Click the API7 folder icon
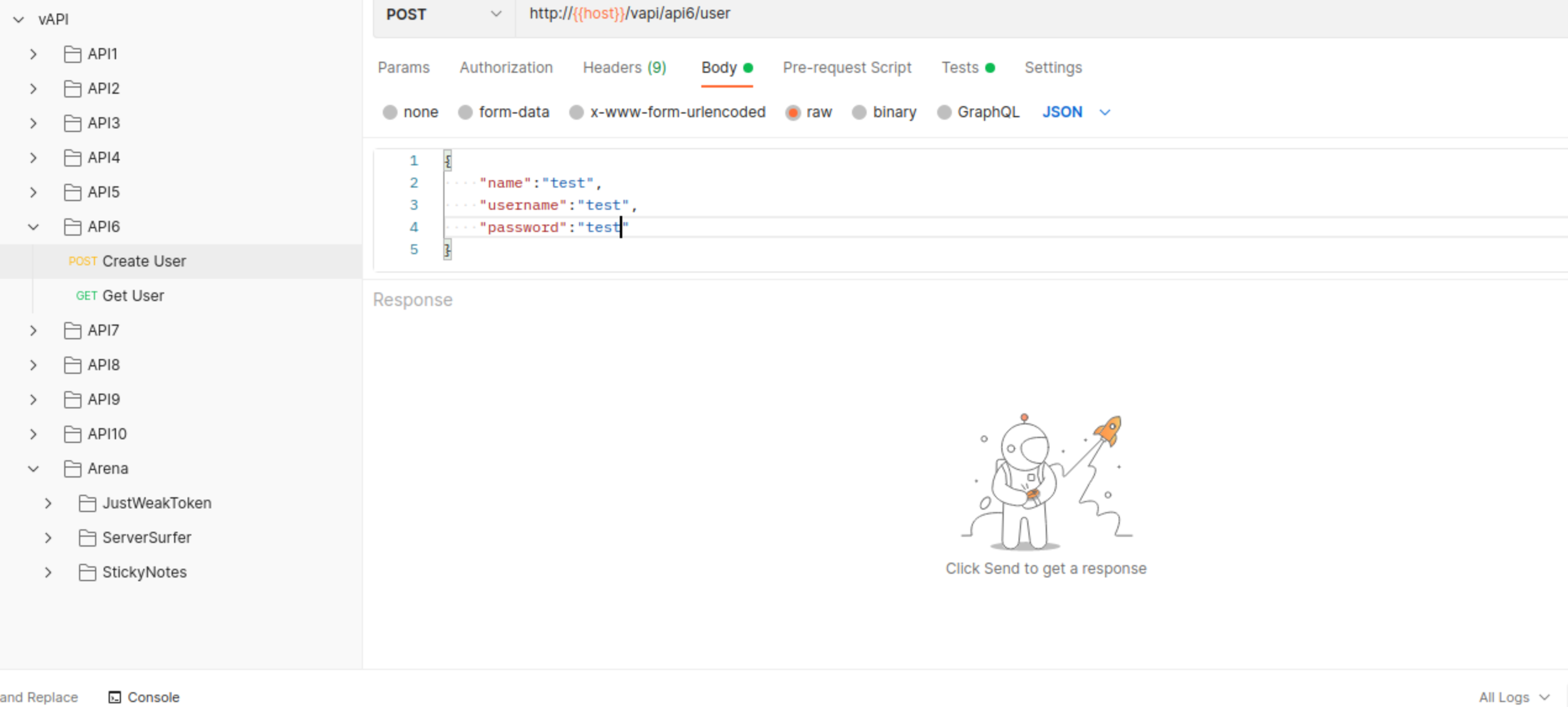 pos(72,331)
